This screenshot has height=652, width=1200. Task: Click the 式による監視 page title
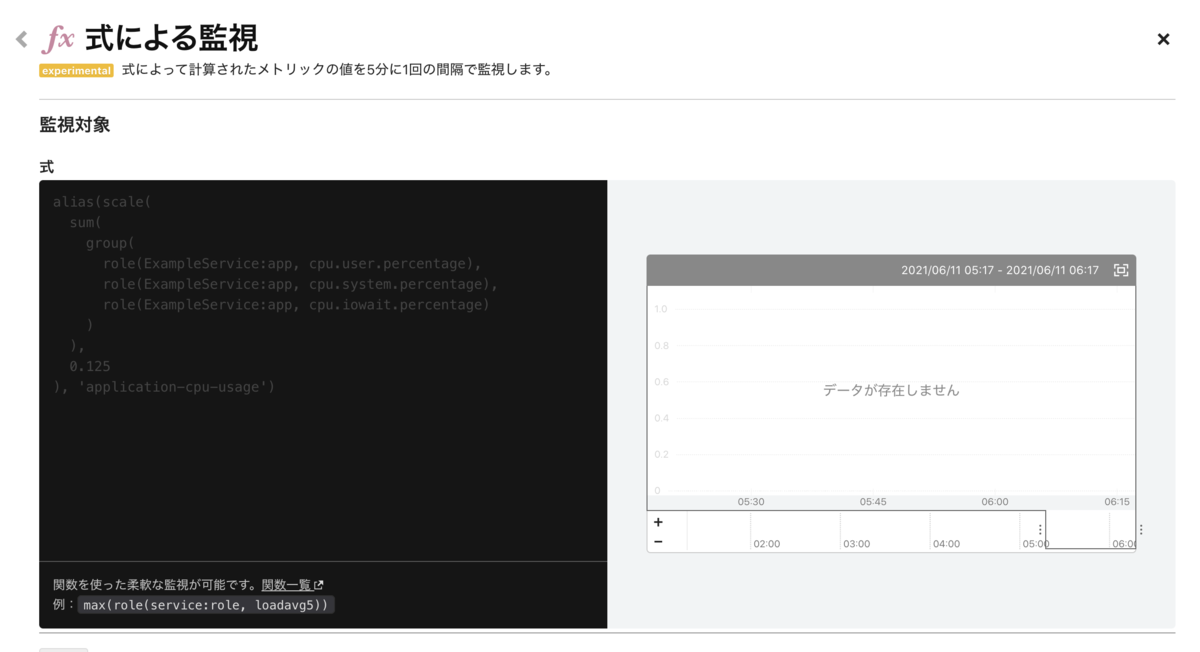tap(171, 39)
